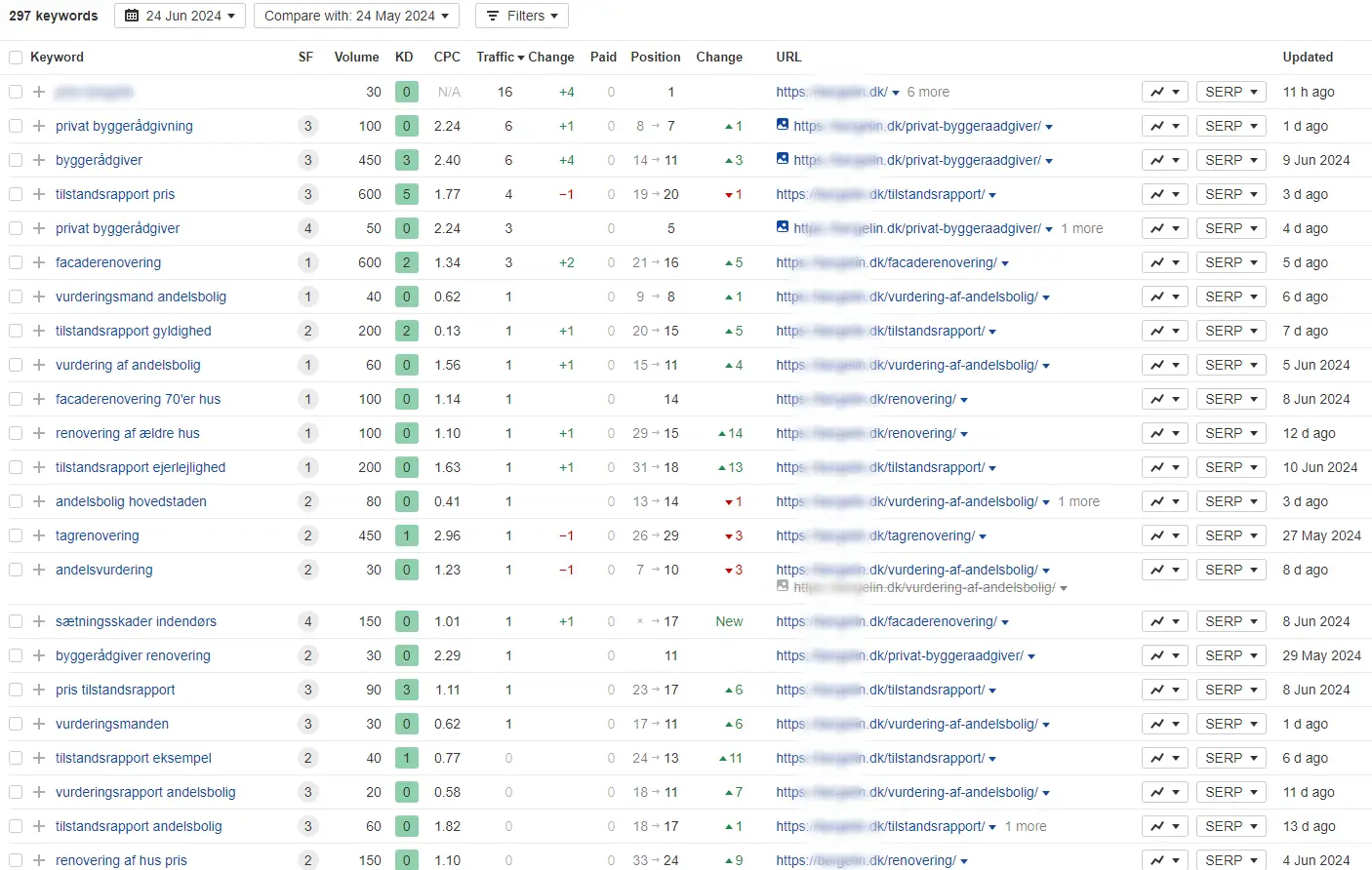Open the 24 Jun 2024 date dropdown

(180, 16)
